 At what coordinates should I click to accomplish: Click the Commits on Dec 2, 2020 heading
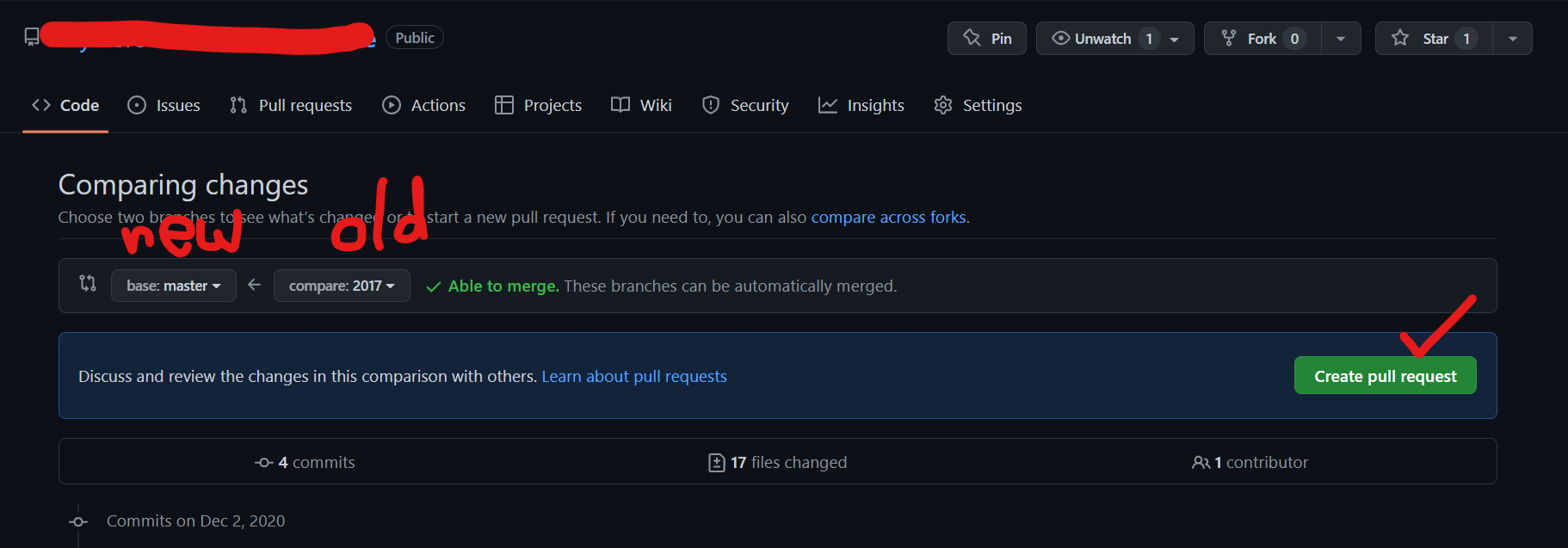point(195,521)
